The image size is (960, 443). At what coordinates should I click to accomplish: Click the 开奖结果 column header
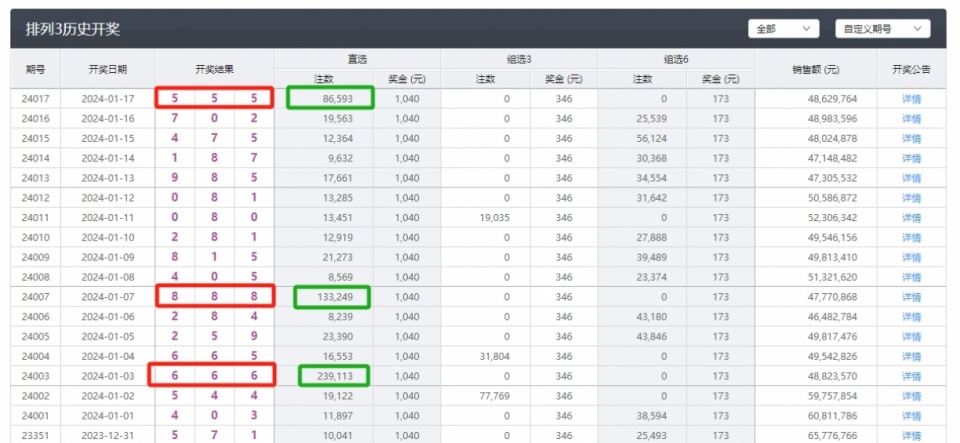(x=214, y=69)
